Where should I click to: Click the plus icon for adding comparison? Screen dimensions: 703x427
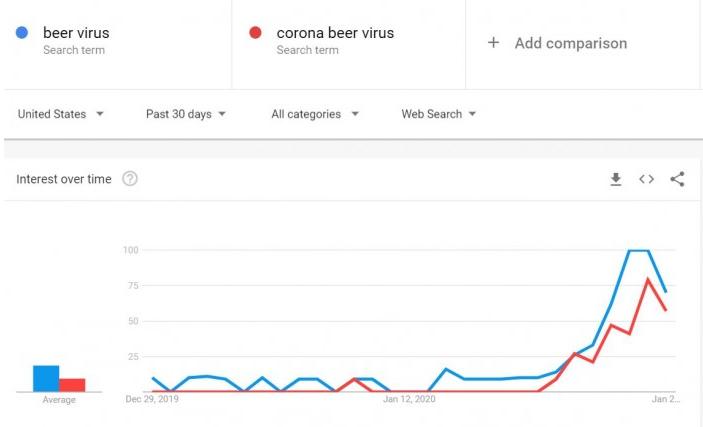click(x=493, y=43)
